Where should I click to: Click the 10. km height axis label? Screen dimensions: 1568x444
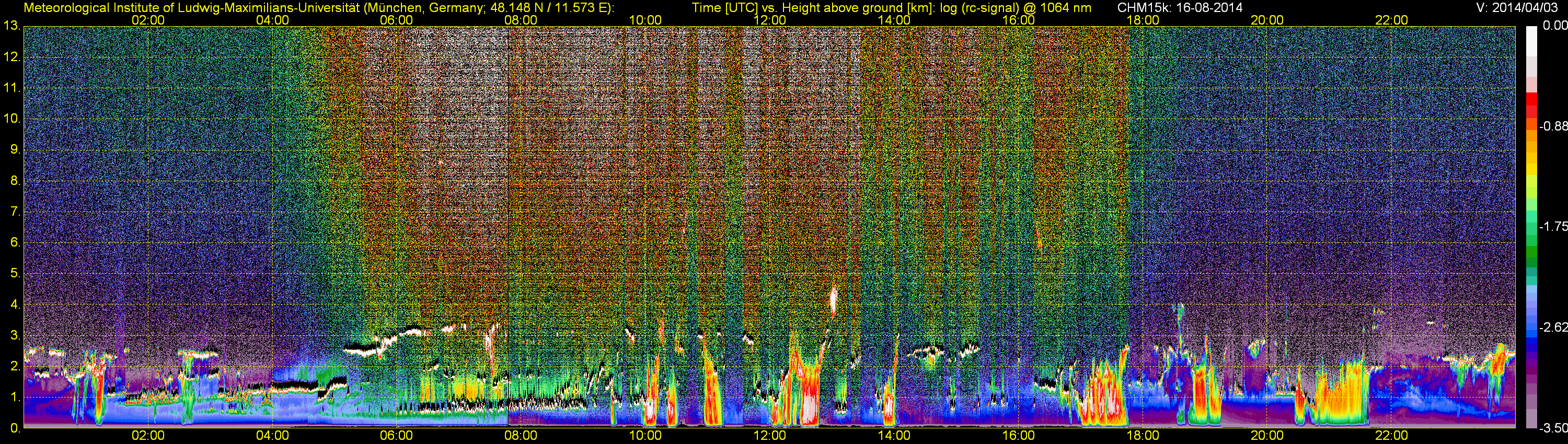point(11,119)
